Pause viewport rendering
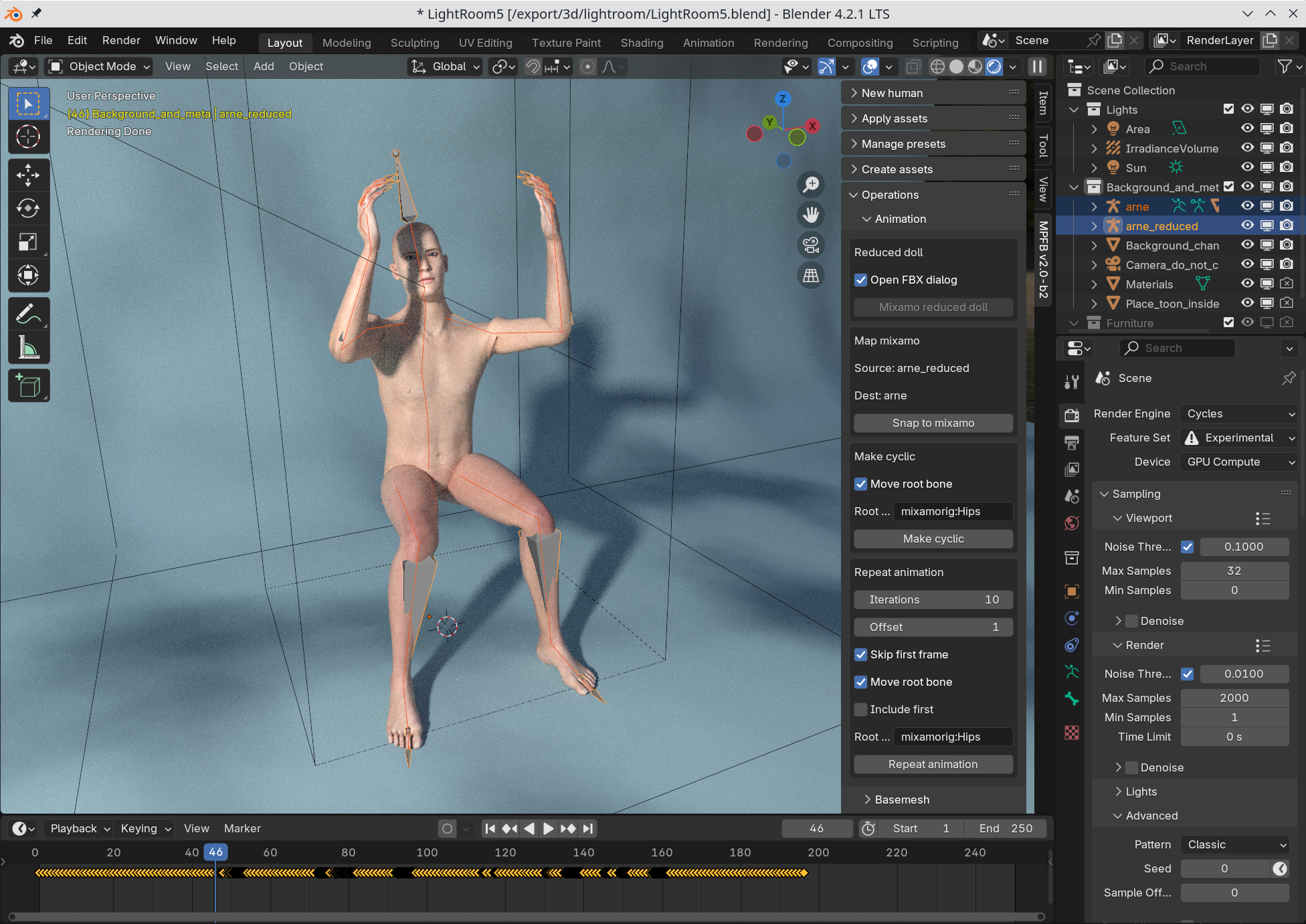This screenshot has width=1306, height=924. [x=1037, y=66]
